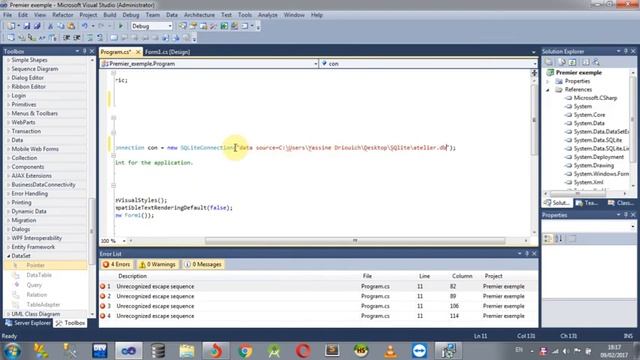Open Visual Studio in Windows taskbar
The width and height of the screenshot is (640, 360).
coord(129,351)
